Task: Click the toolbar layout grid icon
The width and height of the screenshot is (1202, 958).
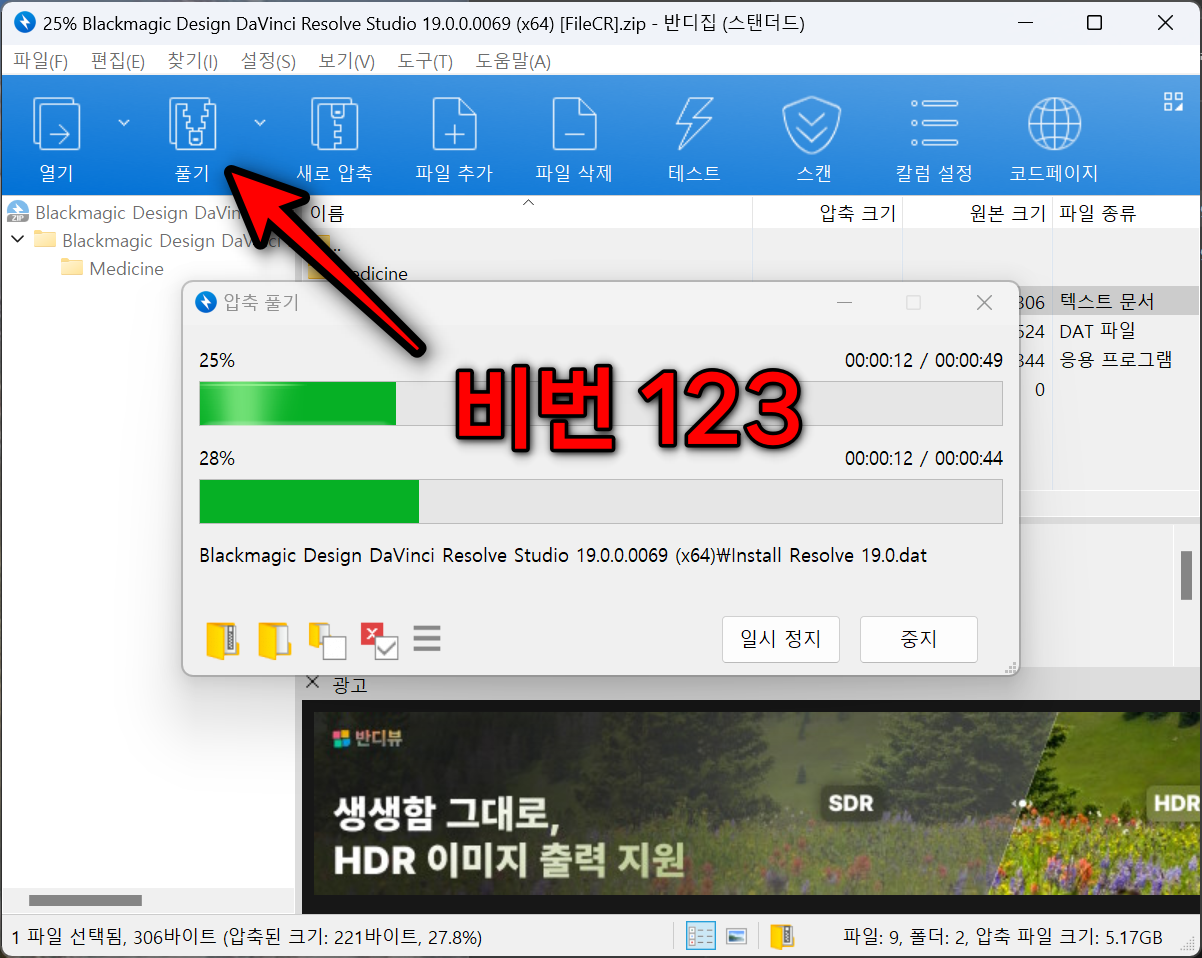Action: pos(1173,101)
